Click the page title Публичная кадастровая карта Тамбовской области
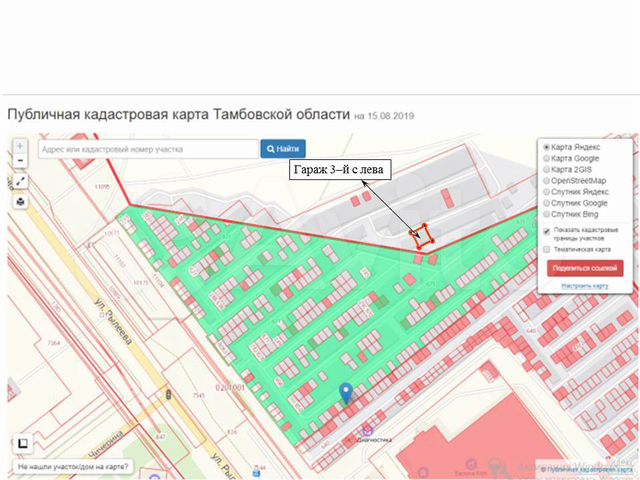Image resolution: width=640 pixels, height=480 pixels. click(x=179, y=114)
